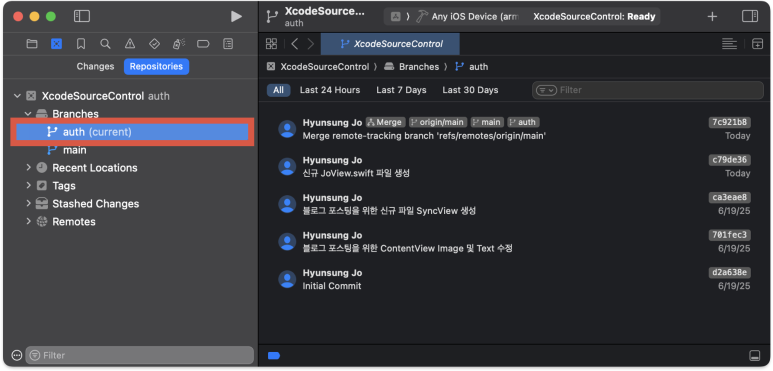Collapse the Branches group
This screenshot has width=773, height=371.
(x=28, y=114)
